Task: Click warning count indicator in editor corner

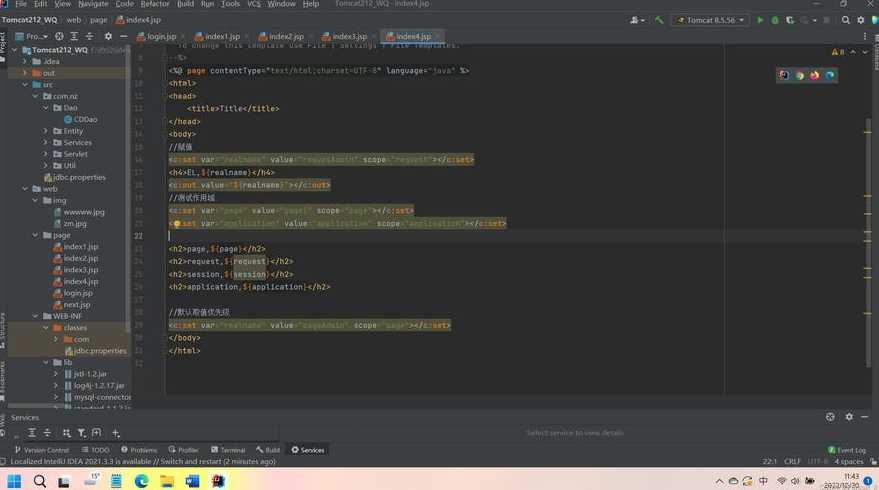Action: [x=838, y=52]
